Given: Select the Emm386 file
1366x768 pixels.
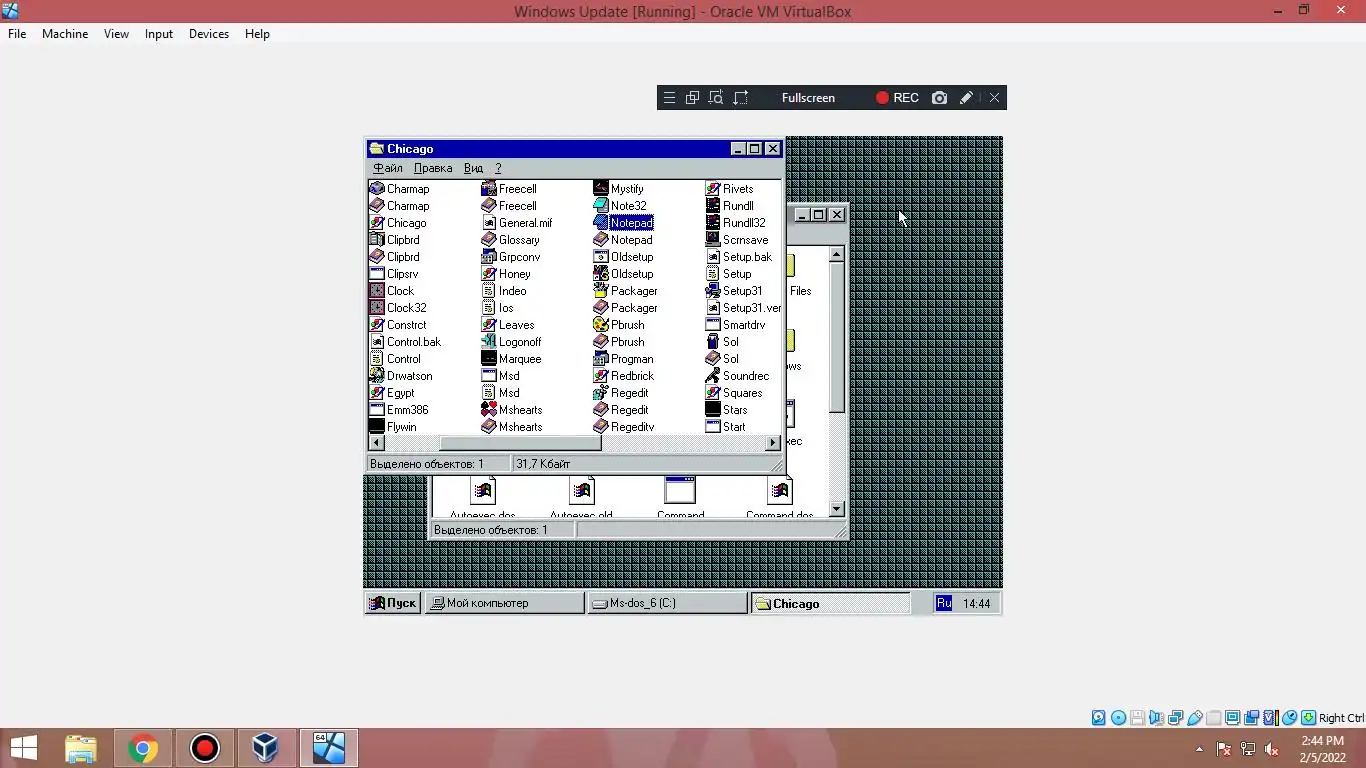Looking at the screenshot, I should click(x=398, y=410).
